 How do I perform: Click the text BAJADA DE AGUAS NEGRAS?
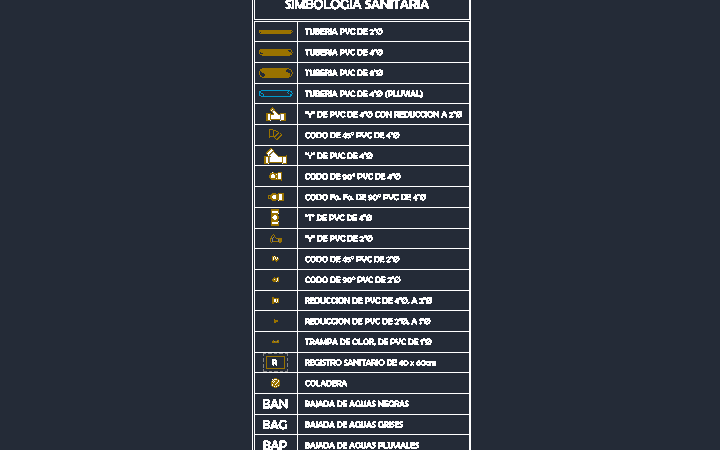[x=356, y=404]
